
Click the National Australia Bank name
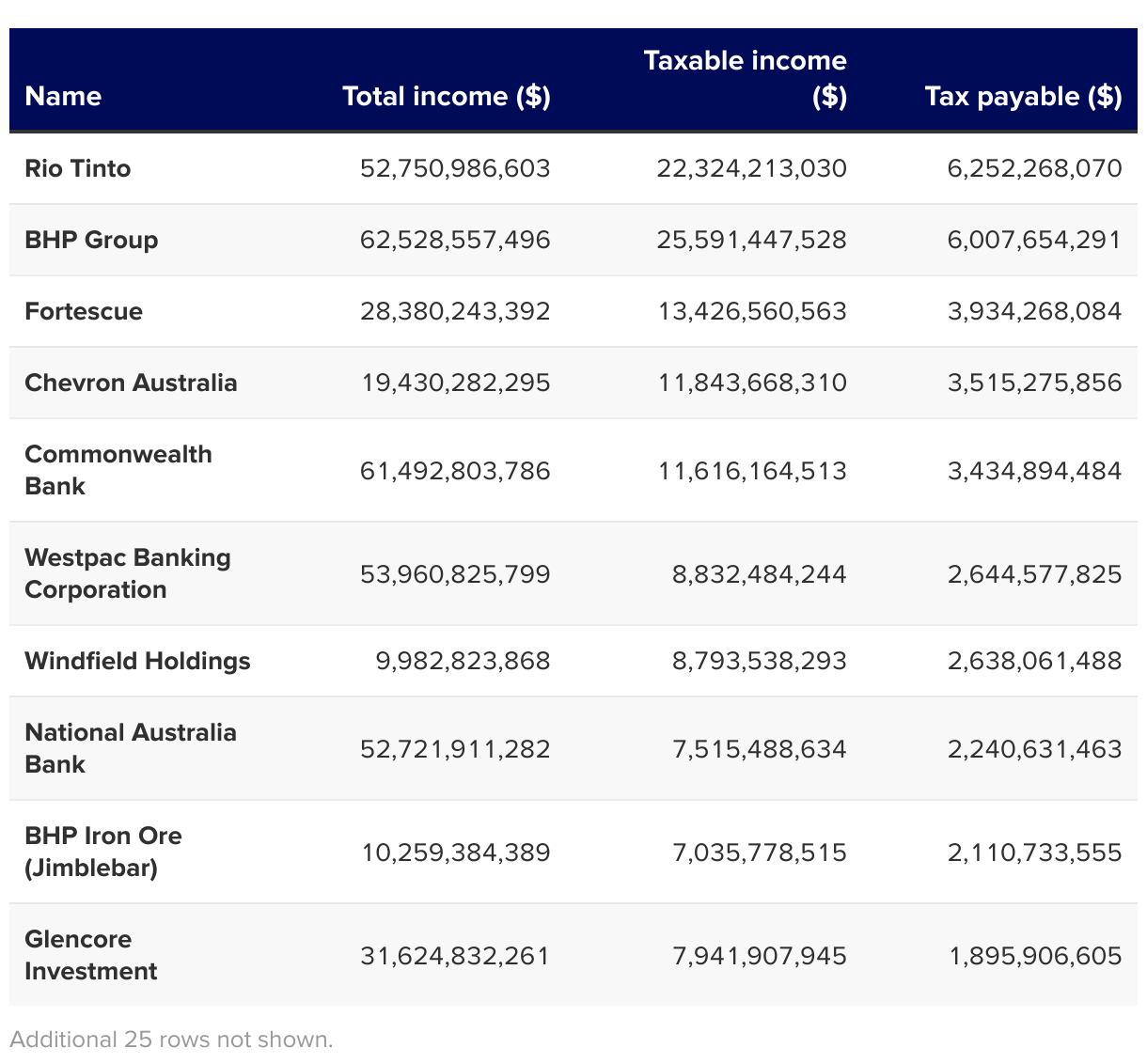[x=131, y=748]
